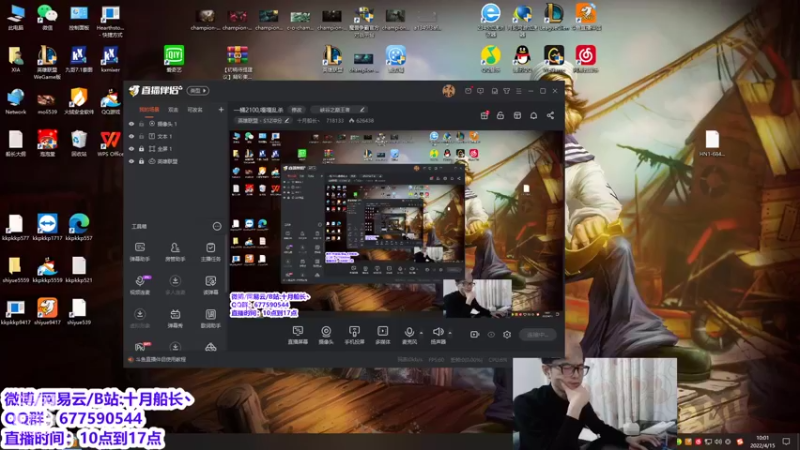Click the notification bell in streaming app

(x=533, y=115)
